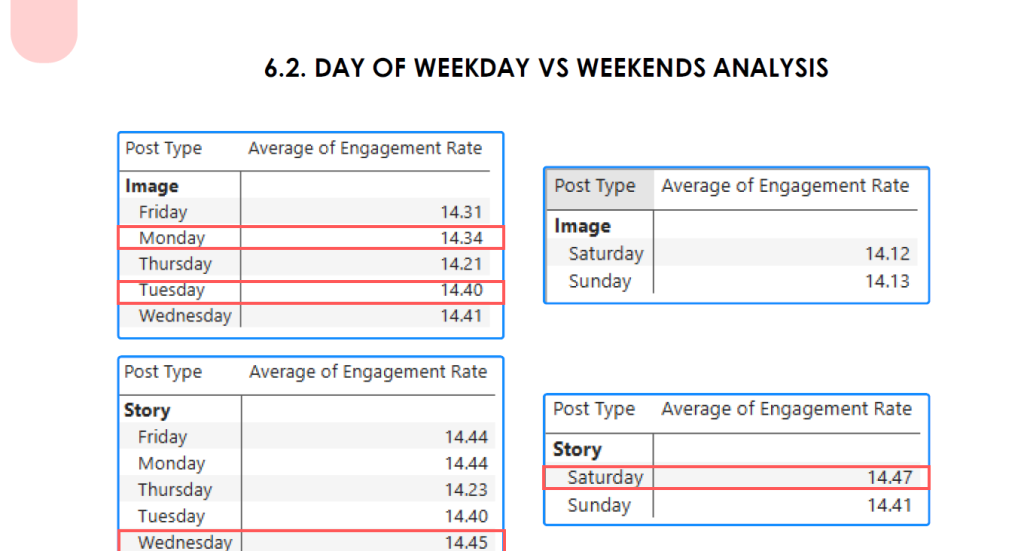Viewport: 1024px width, 551px height.
Task: Click Average of Engagement Rate header, Story weekend table
Action: click(x=786, y=409)
